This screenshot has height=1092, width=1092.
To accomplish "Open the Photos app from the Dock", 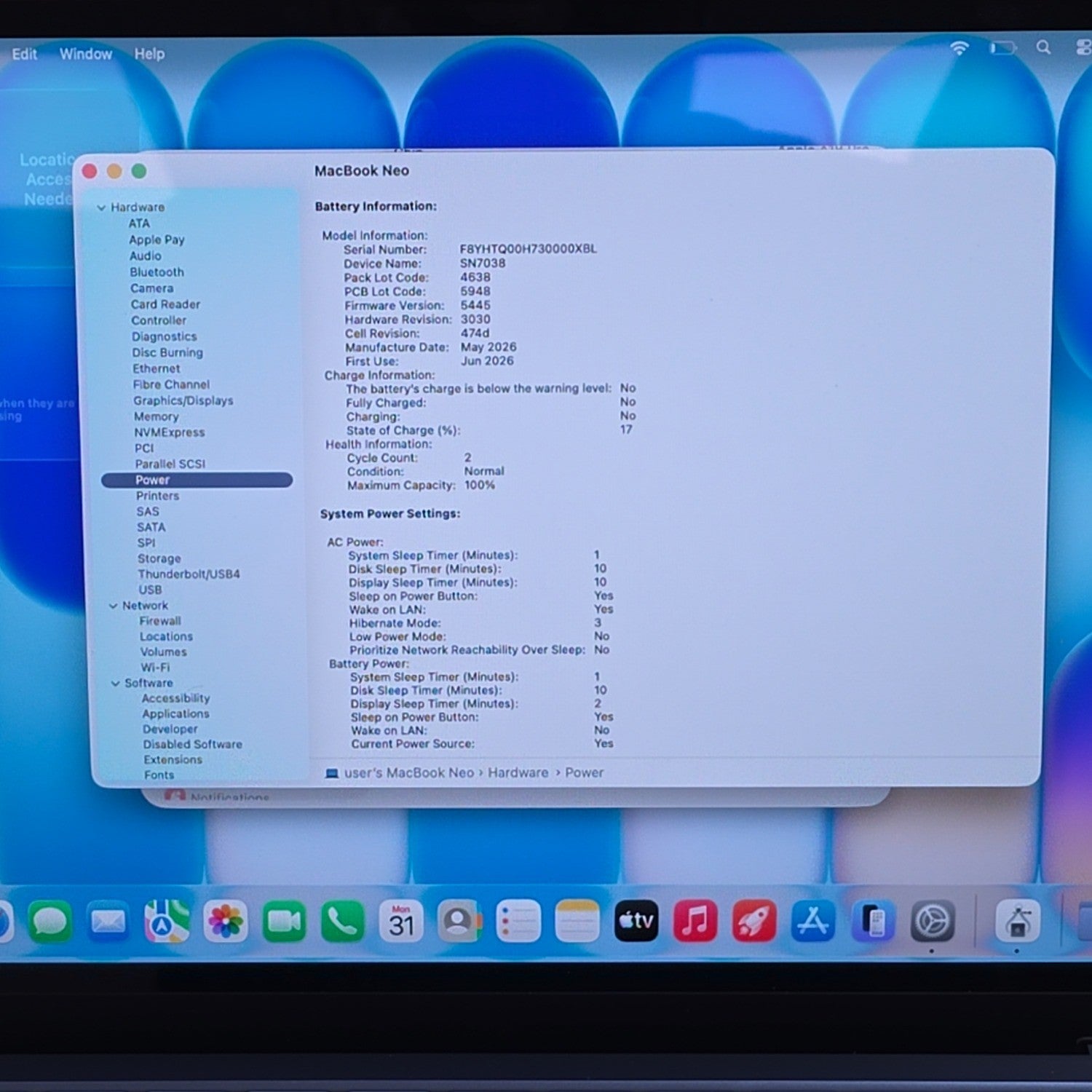I will point(226,922).
